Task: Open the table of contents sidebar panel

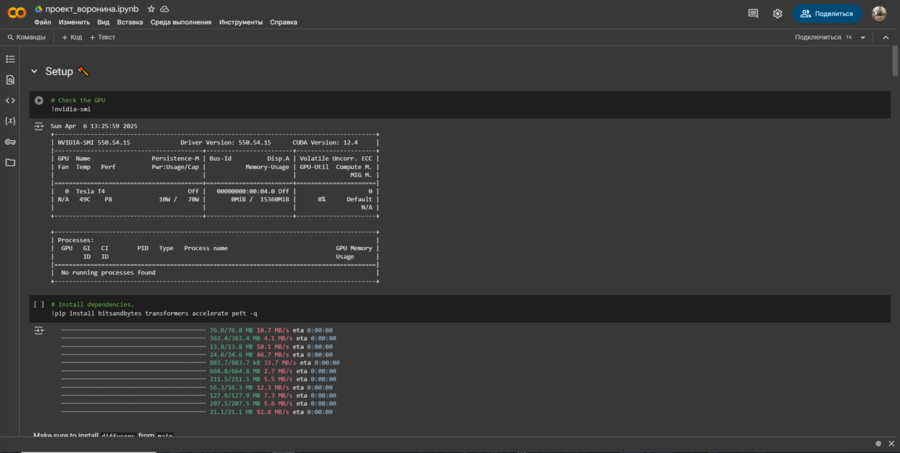Action: tap(10, 59)
